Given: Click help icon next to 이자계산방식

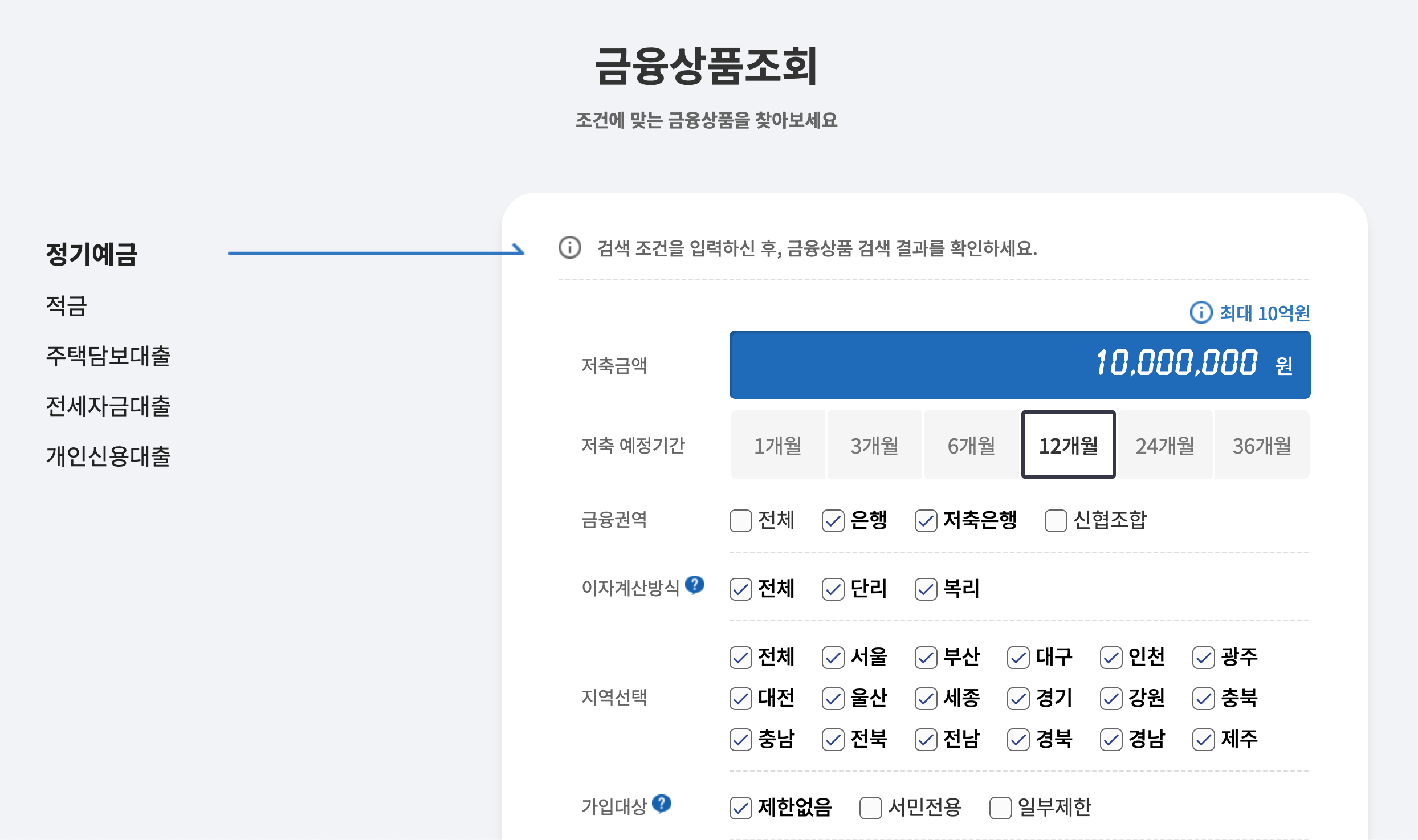Looking at the screenshot, I should click(695, 584).
